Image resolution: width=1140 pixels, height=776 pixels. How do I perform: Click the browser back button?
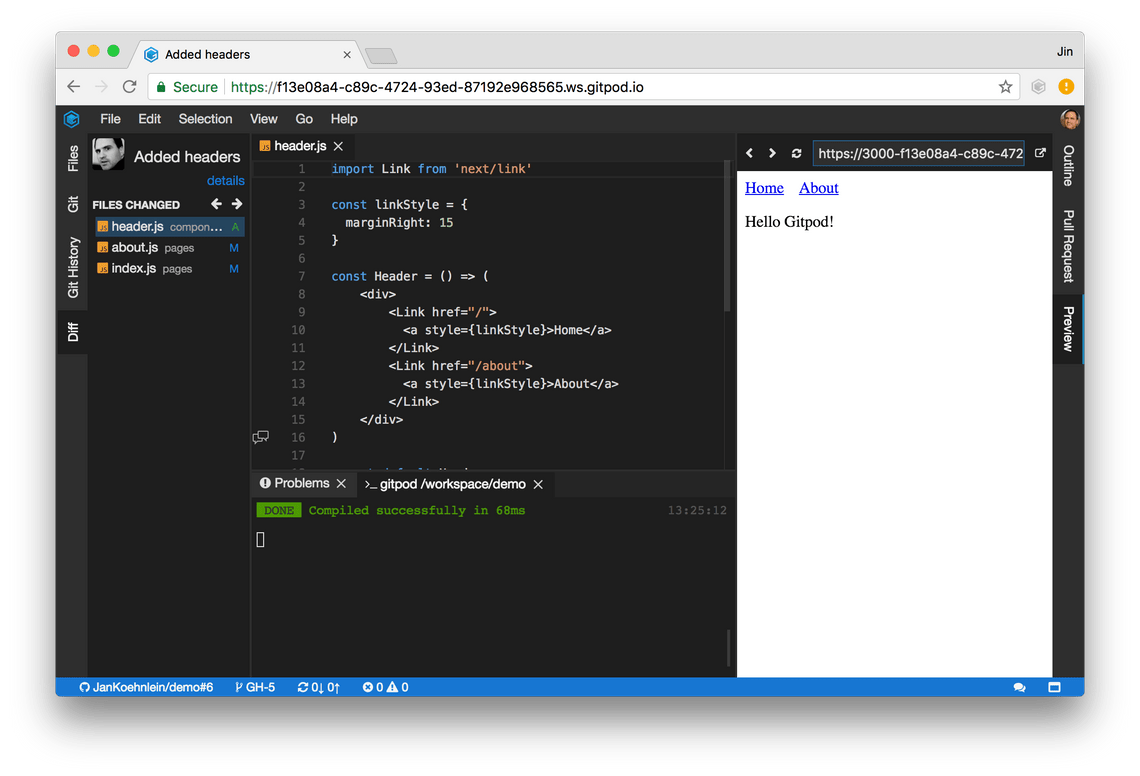coord(73,87)
